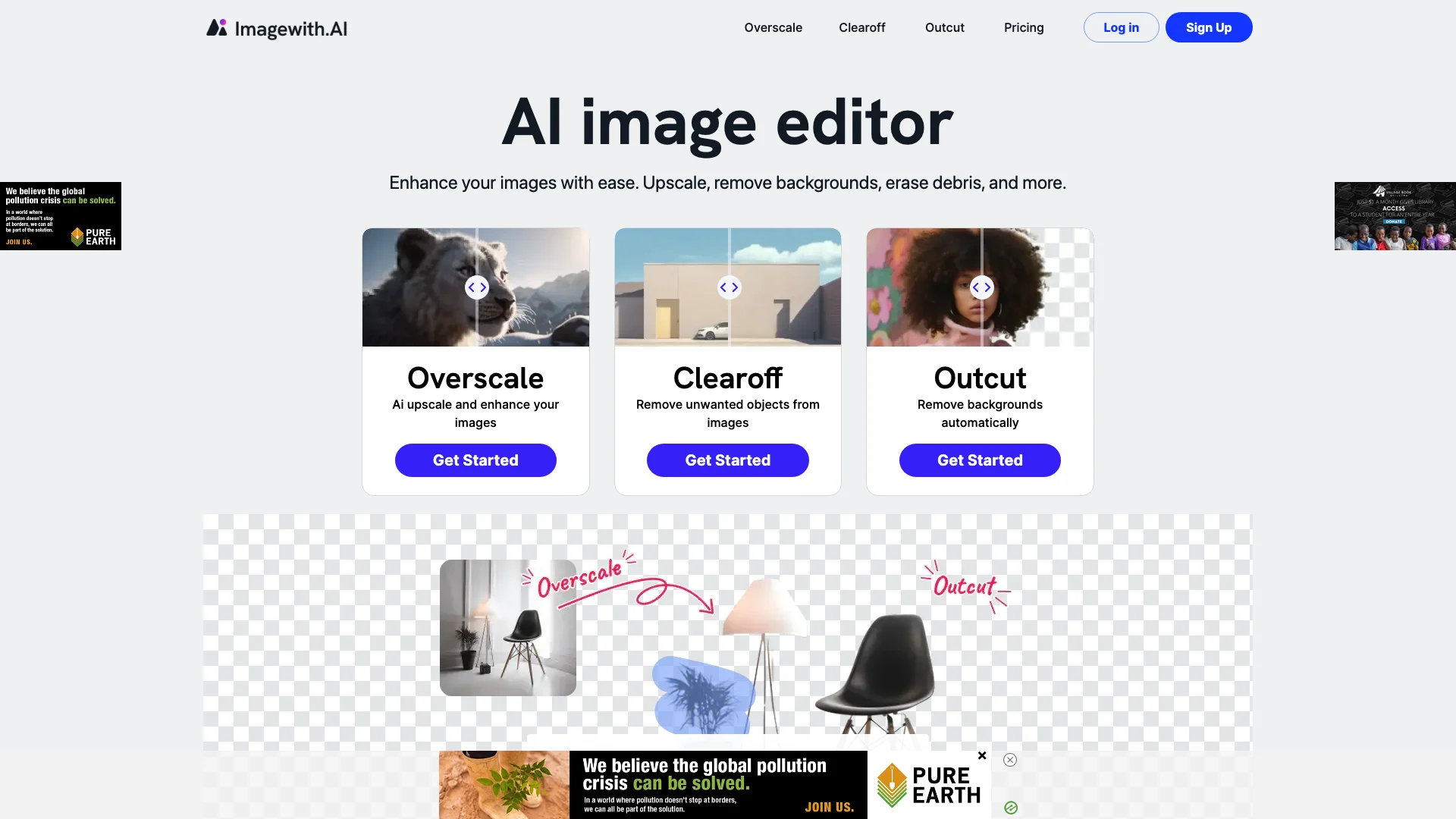The height and width of the screenshot is (819, 1456).
Task: Click the right arrow on Outcut slider
Action: point(987,287)
